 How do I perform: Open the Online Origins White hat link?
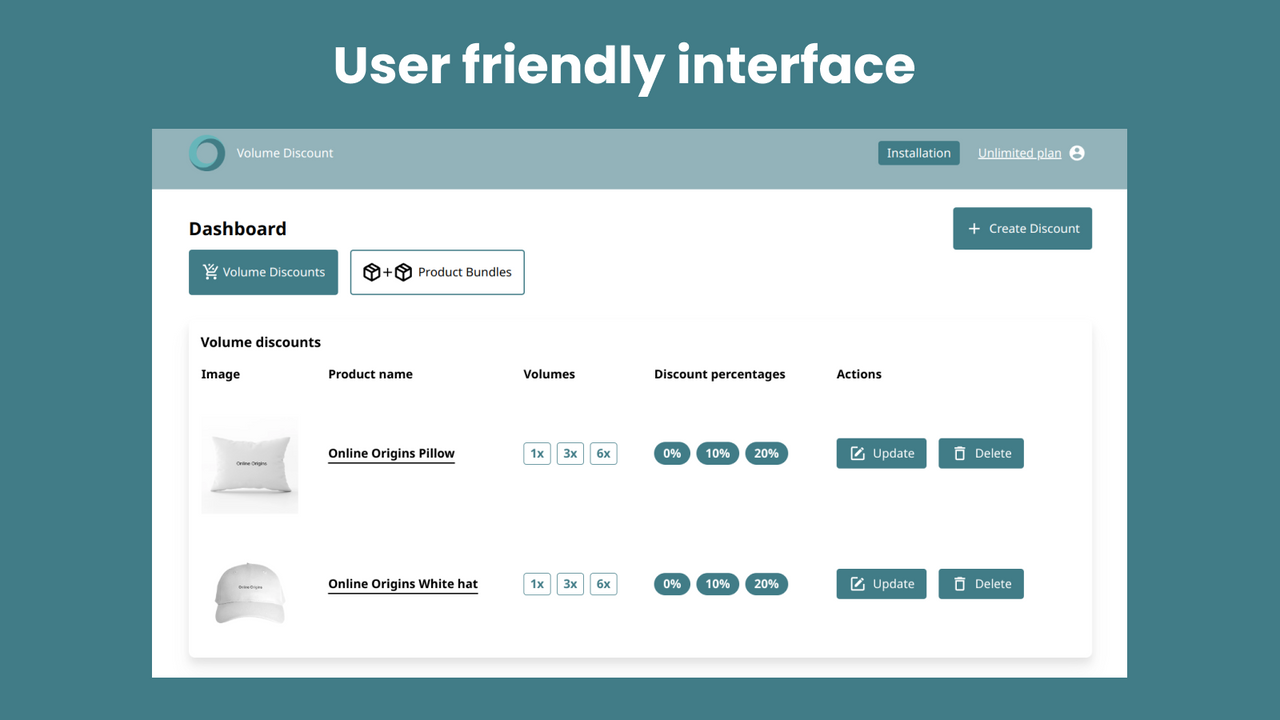403,583
